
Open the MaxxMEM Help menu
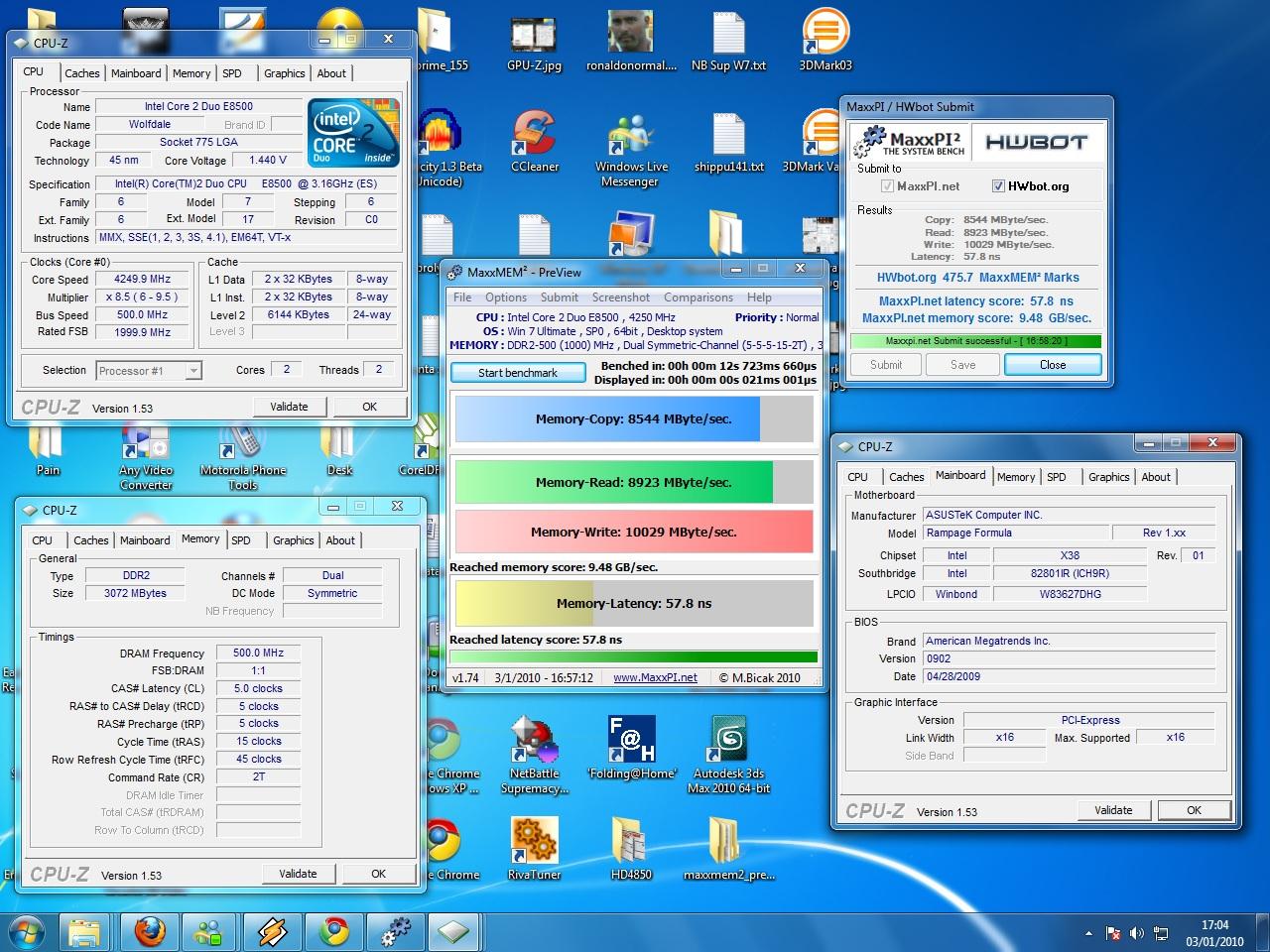pyautogui.click(x=759, y=297)
